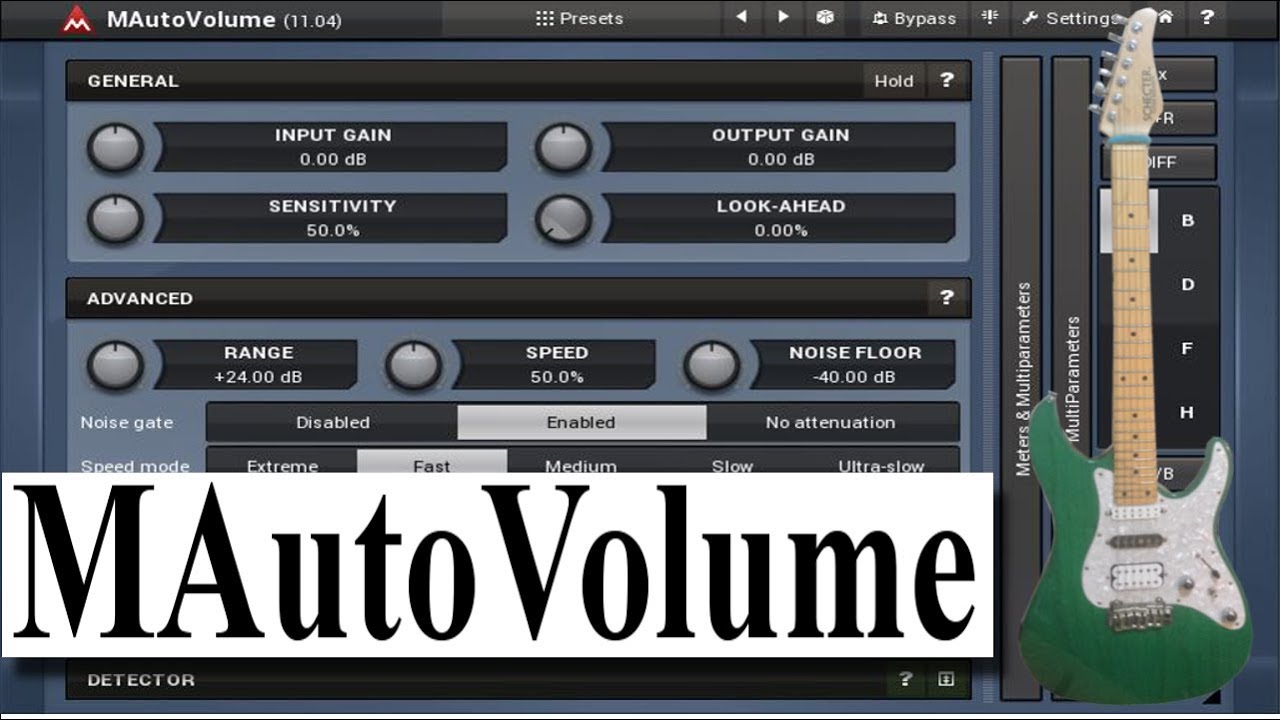Go to the next preset arrow
Image resolution: width=1280 pixels, height=720 pixels.
tap(783, 17)
